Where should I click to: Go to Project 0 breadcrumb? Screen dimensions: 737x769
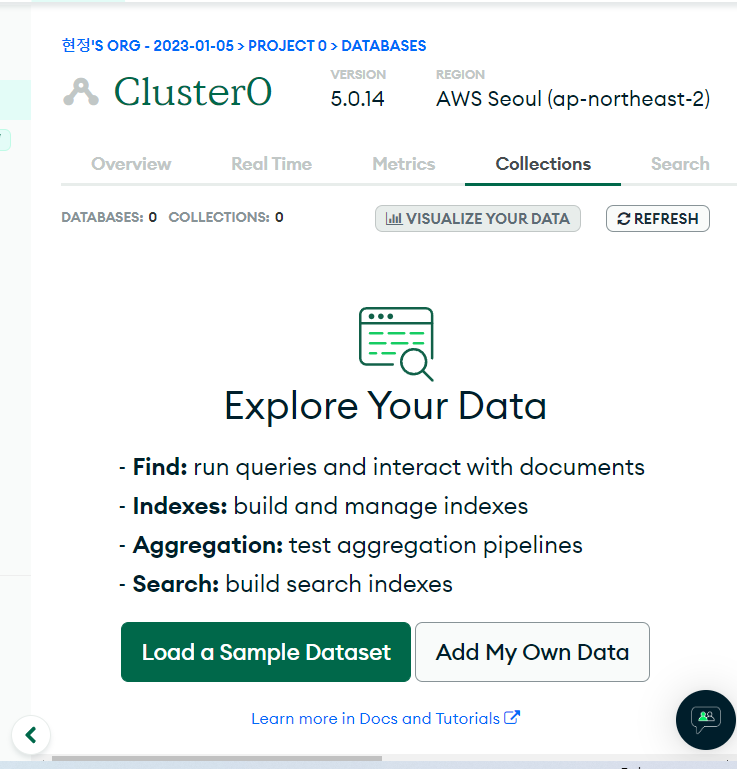[287, 46]
